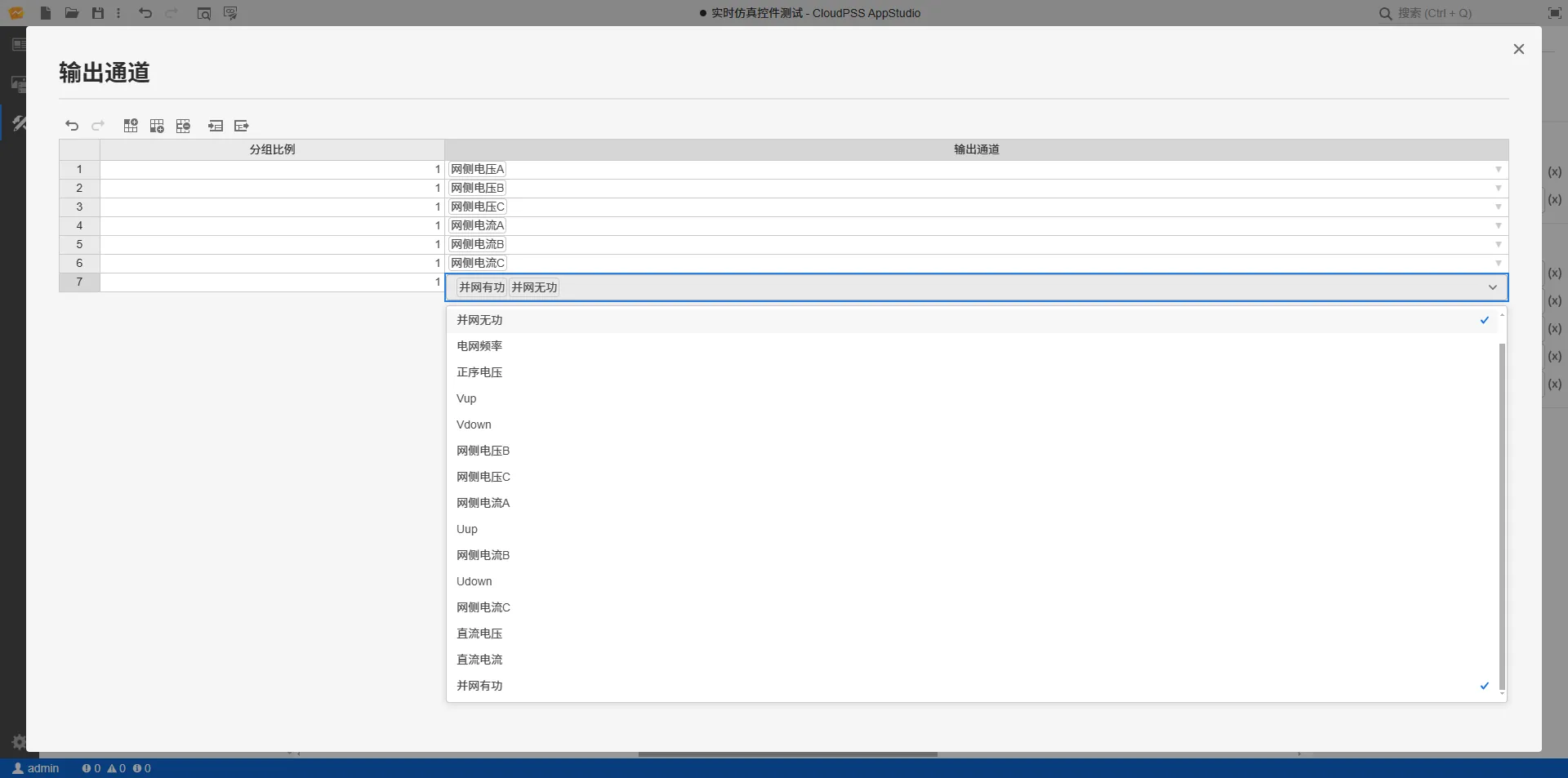Viewport: 1568px width, 778px height.
Task: Edit 分组比例 cell in row 1
Action: 272,170
